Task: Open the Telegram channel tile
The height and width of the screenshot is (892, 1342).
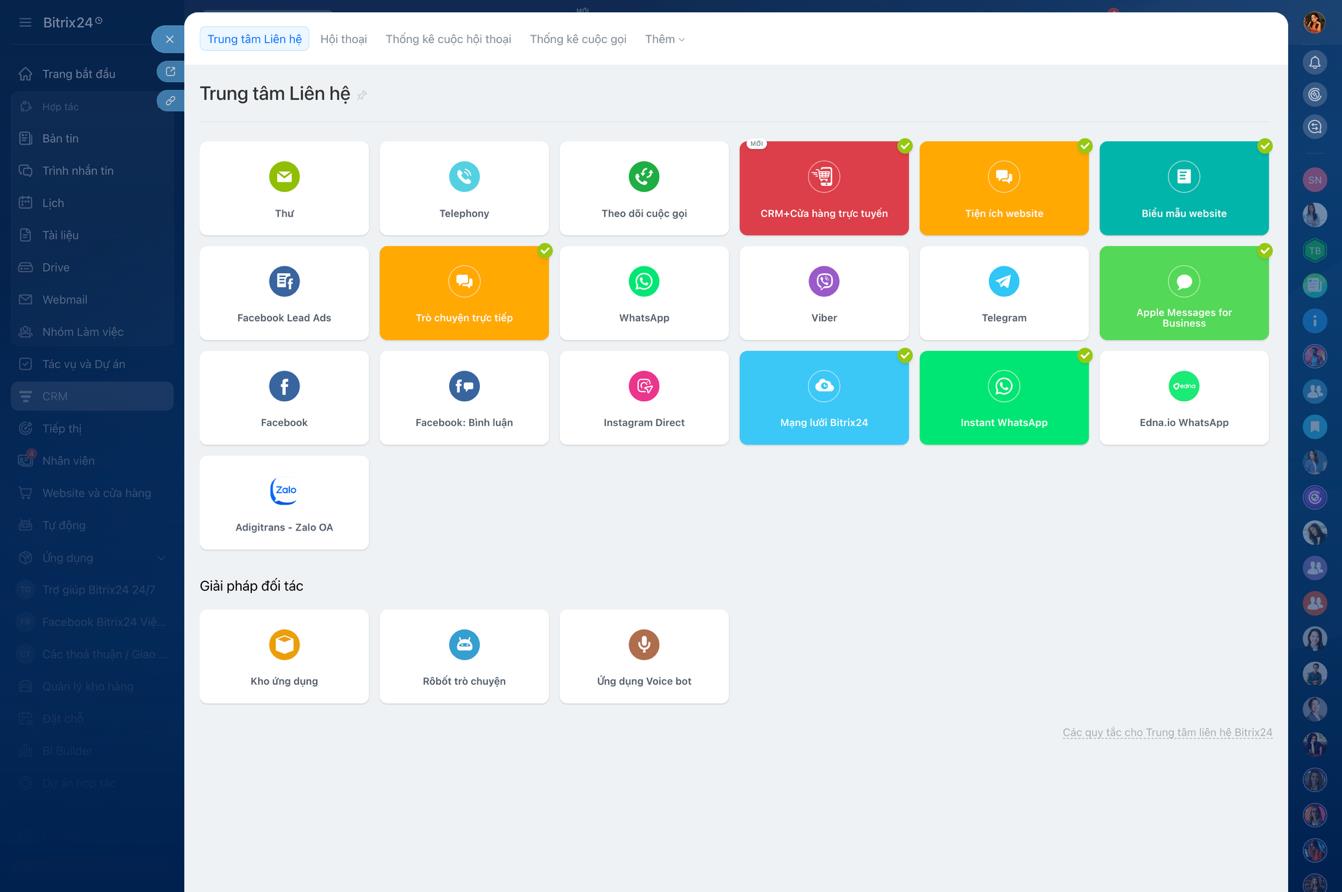Action: (1004, 292)
